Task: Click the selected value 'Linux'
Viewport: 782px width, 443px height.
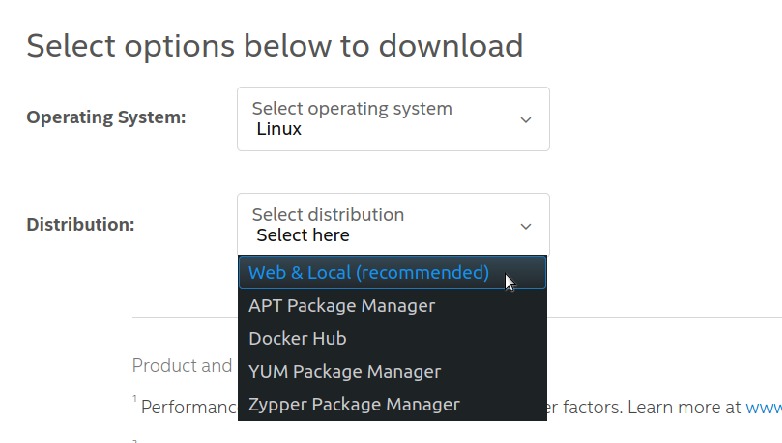Action: pyautogui.click(x=279, y=129)
